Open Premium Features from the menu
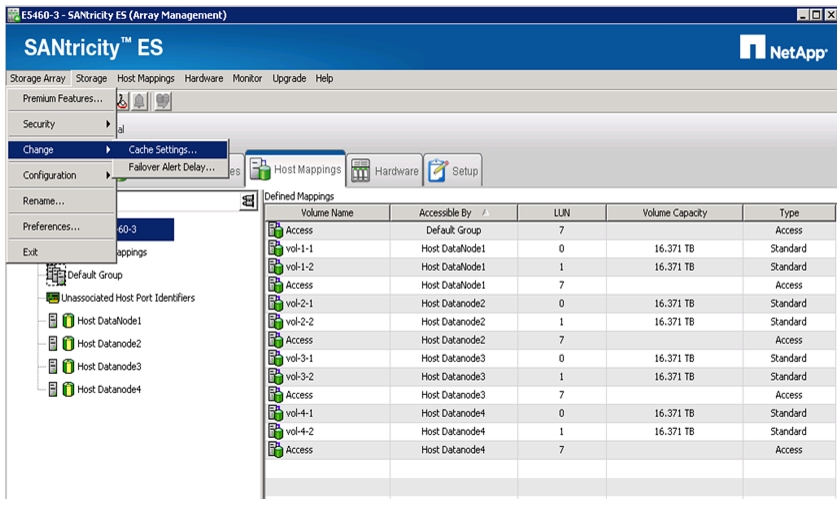The image size is (840, 529). pos(62,99)
